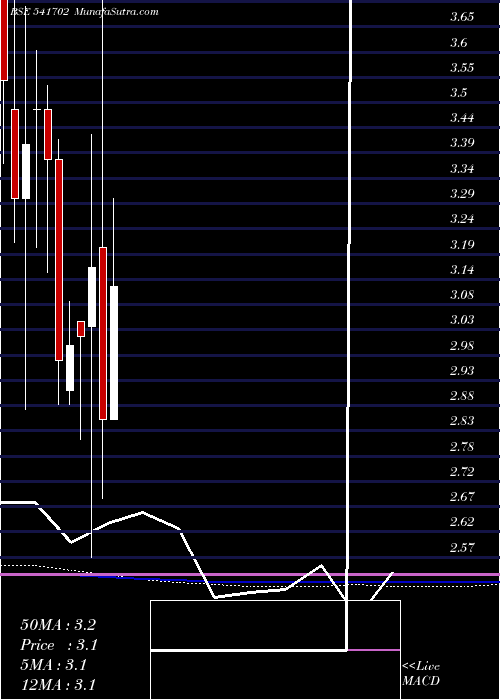Click the 2.98 price axis label
The height and width of the screenshot is (700, 500).
(462, 346)
